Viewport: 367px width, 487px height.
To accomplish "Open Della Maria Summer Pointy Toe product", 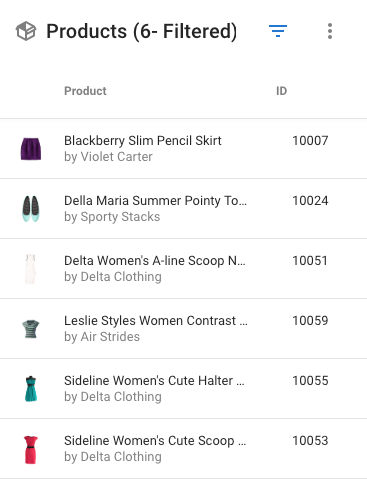I will [x=155, y=201].
